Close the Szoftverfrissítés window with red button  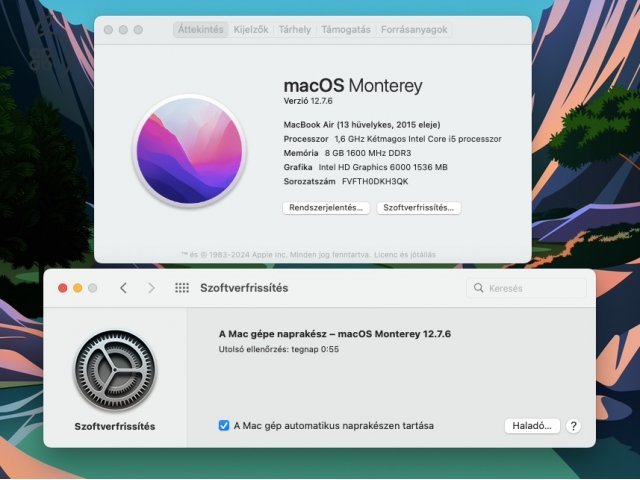click(62, 288)
